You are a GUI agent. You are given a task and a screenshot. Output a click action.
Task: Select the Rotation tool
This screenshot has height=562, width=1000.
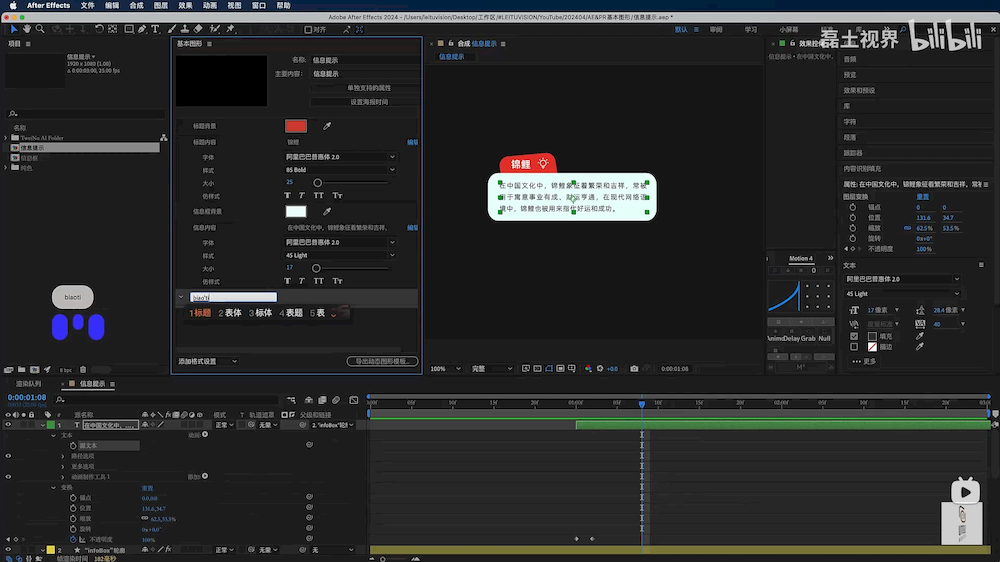[x=99, y=29]
